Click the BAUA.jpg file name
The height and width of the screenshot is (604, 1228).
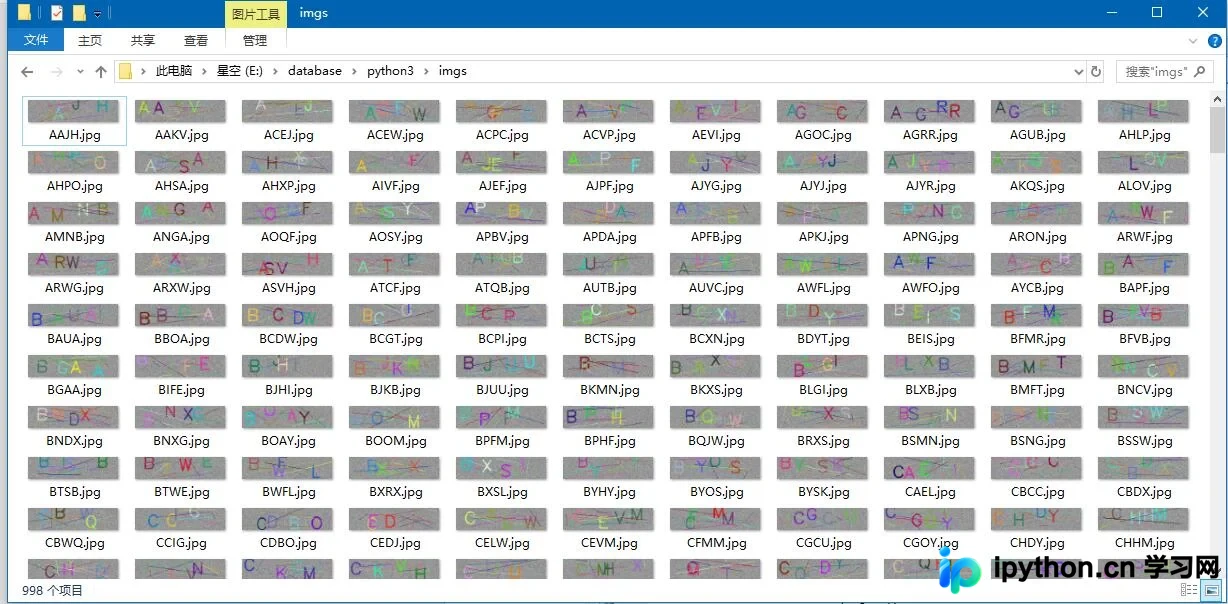74,339
